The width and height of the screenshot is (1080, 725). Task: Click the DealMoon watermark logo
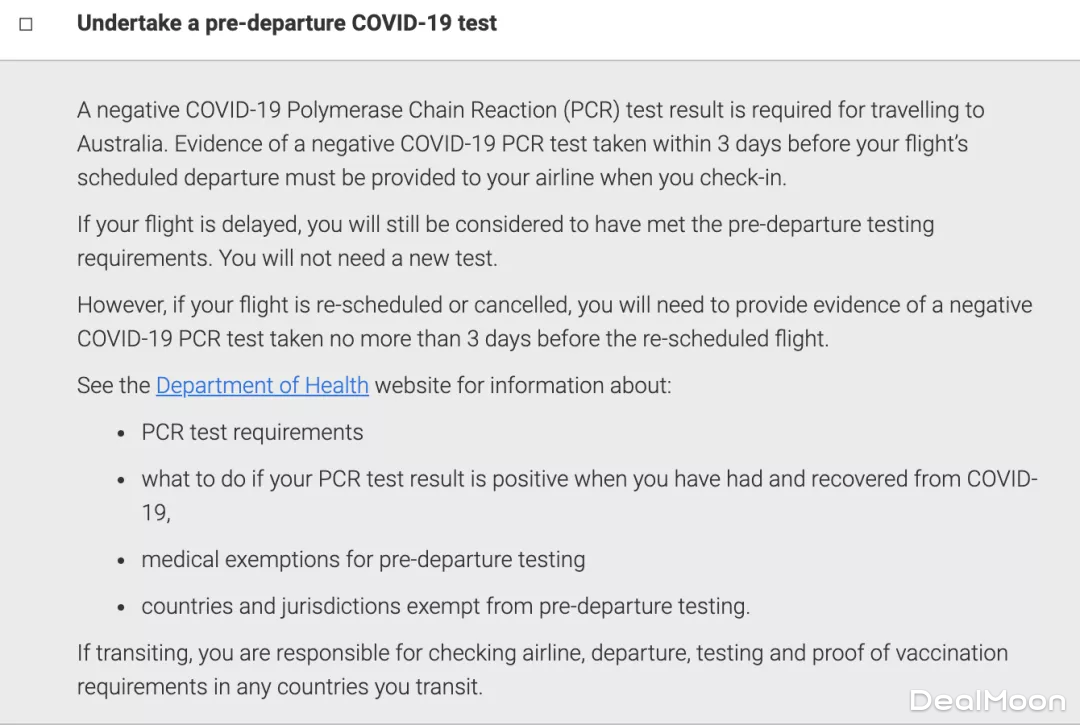click(x=986, y=699)
